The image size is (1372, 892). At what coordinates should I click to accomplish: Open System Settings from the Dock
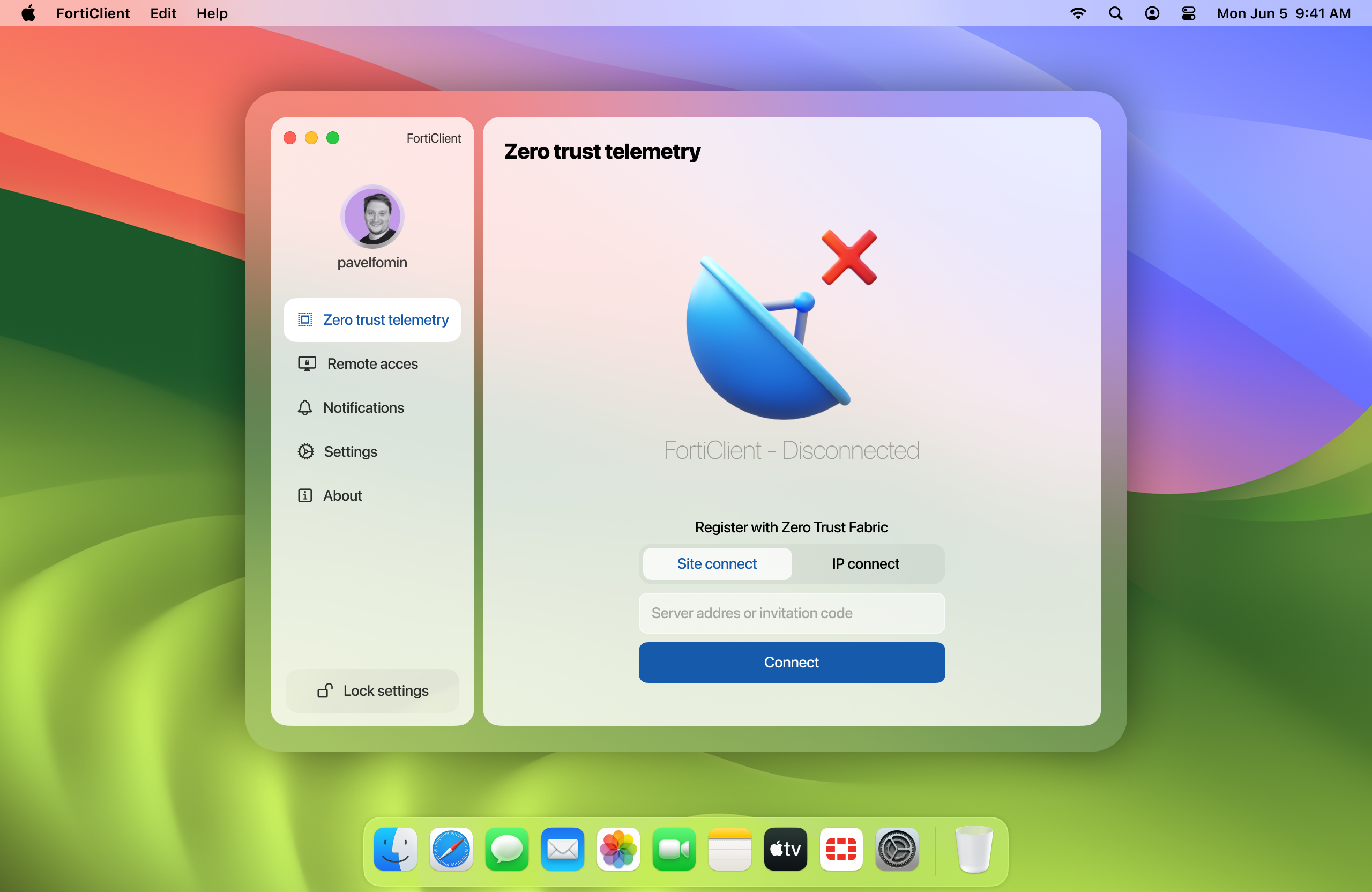(x=897, y=849)
